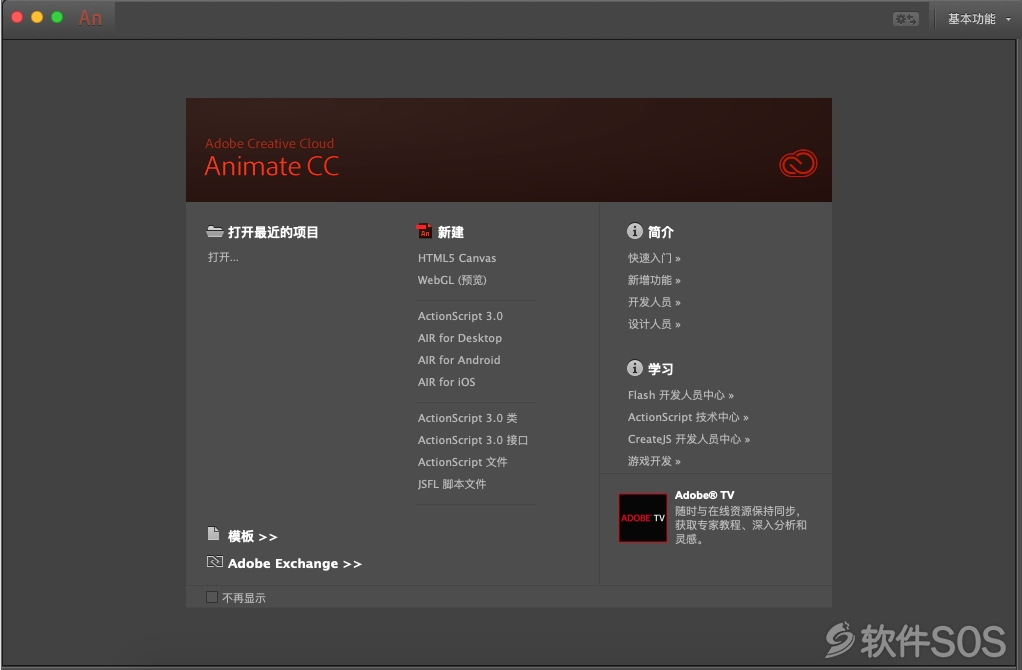Create a new HTML5 Canvas document
The height and width of the screenshot is (670, 1022).
[457, 258]
